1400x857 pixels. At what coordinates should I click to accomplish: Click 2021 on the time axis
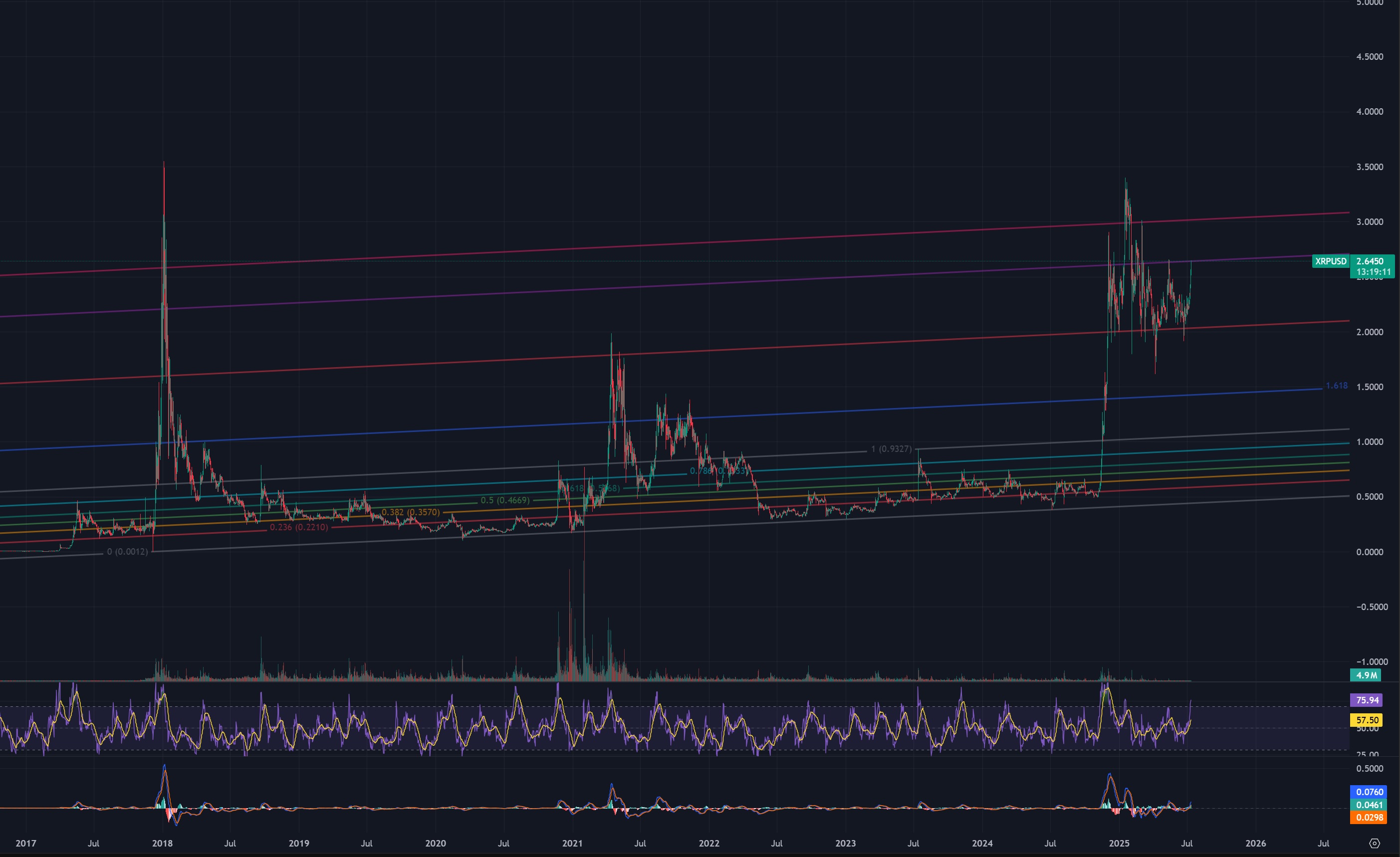point(572,844)
